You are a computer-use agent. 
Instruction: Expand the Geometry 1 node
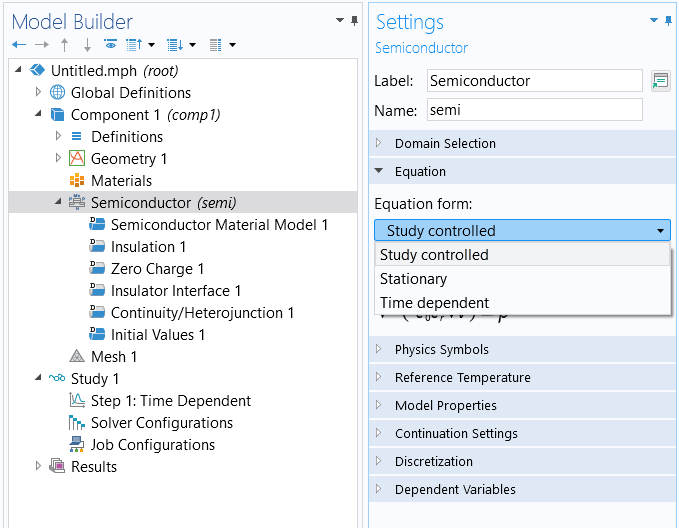[58, 158]
